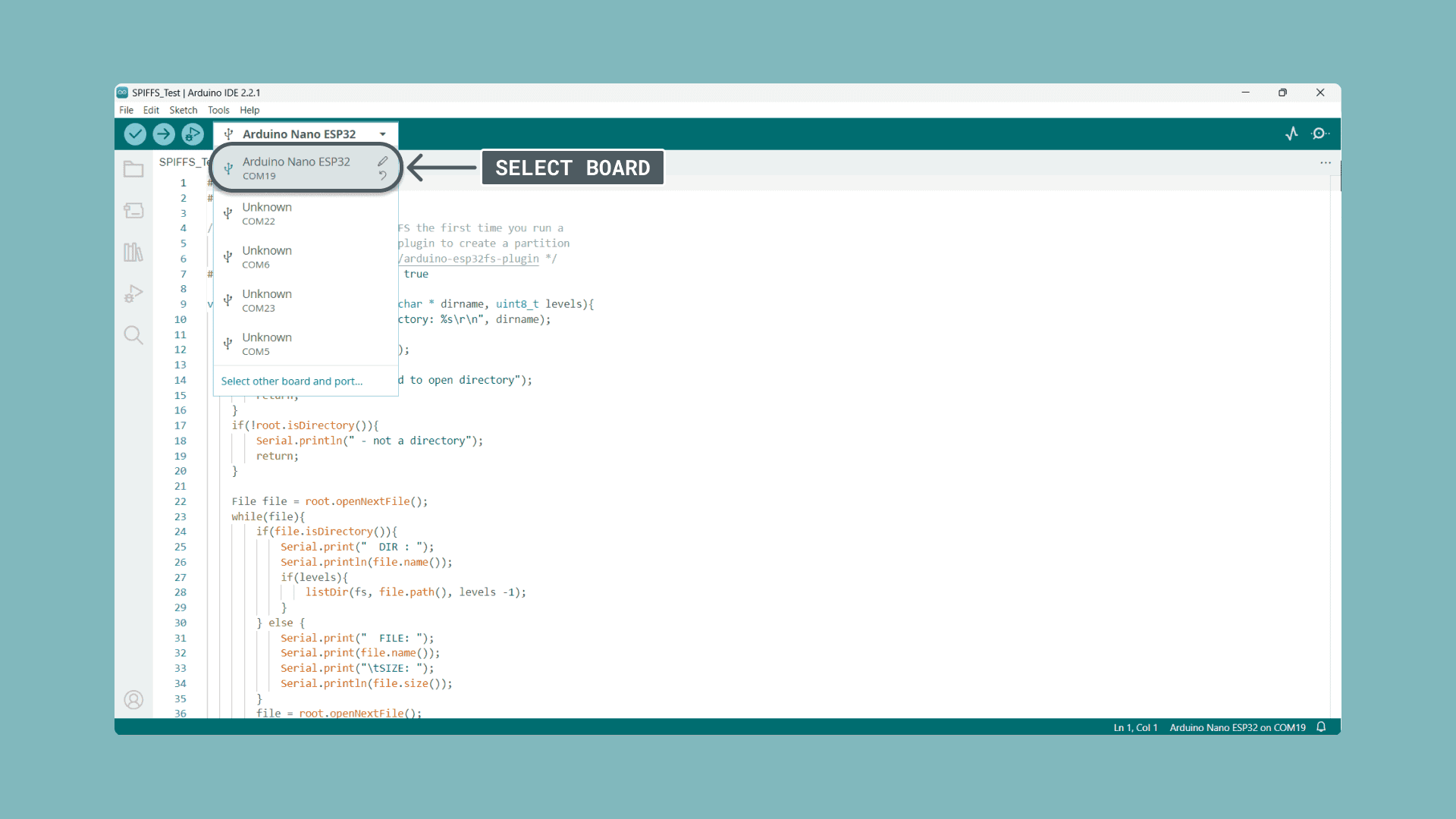The height and width of the screenshot is (819, 1456).
Task: Open the Debug sidebar panel
Action: 133,293
